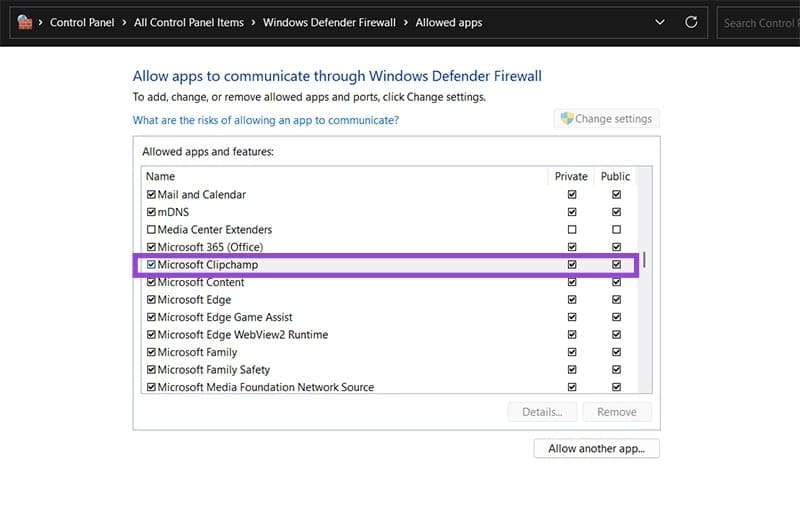Go to All Control Panel Items breadcrumb
This screenshot has height=526, width=800.
[189, 22]
